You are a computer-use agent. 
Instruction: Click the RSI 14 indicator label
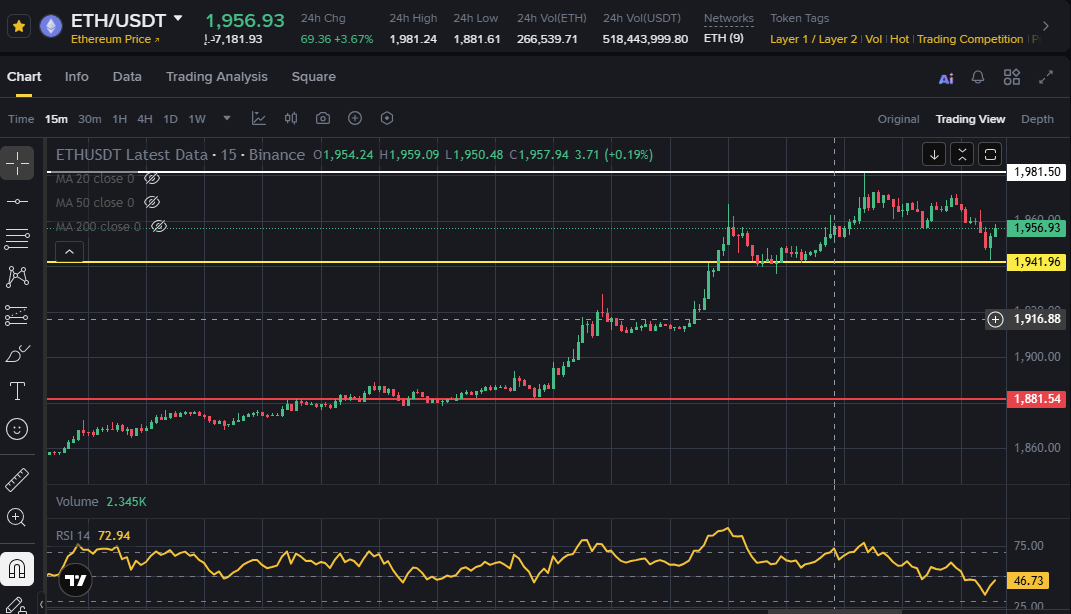point(73,535)
